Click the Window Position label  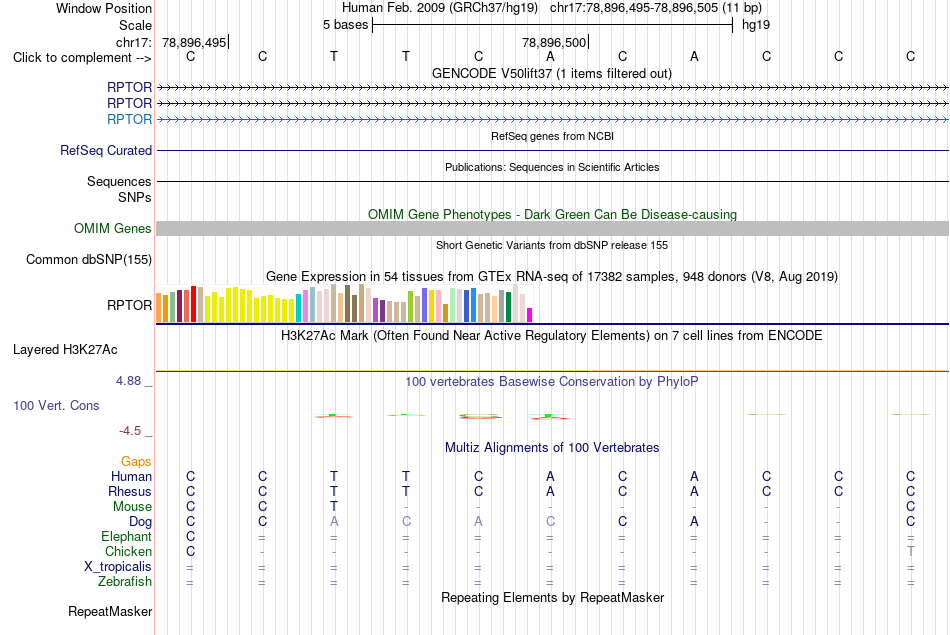[104, 8]
